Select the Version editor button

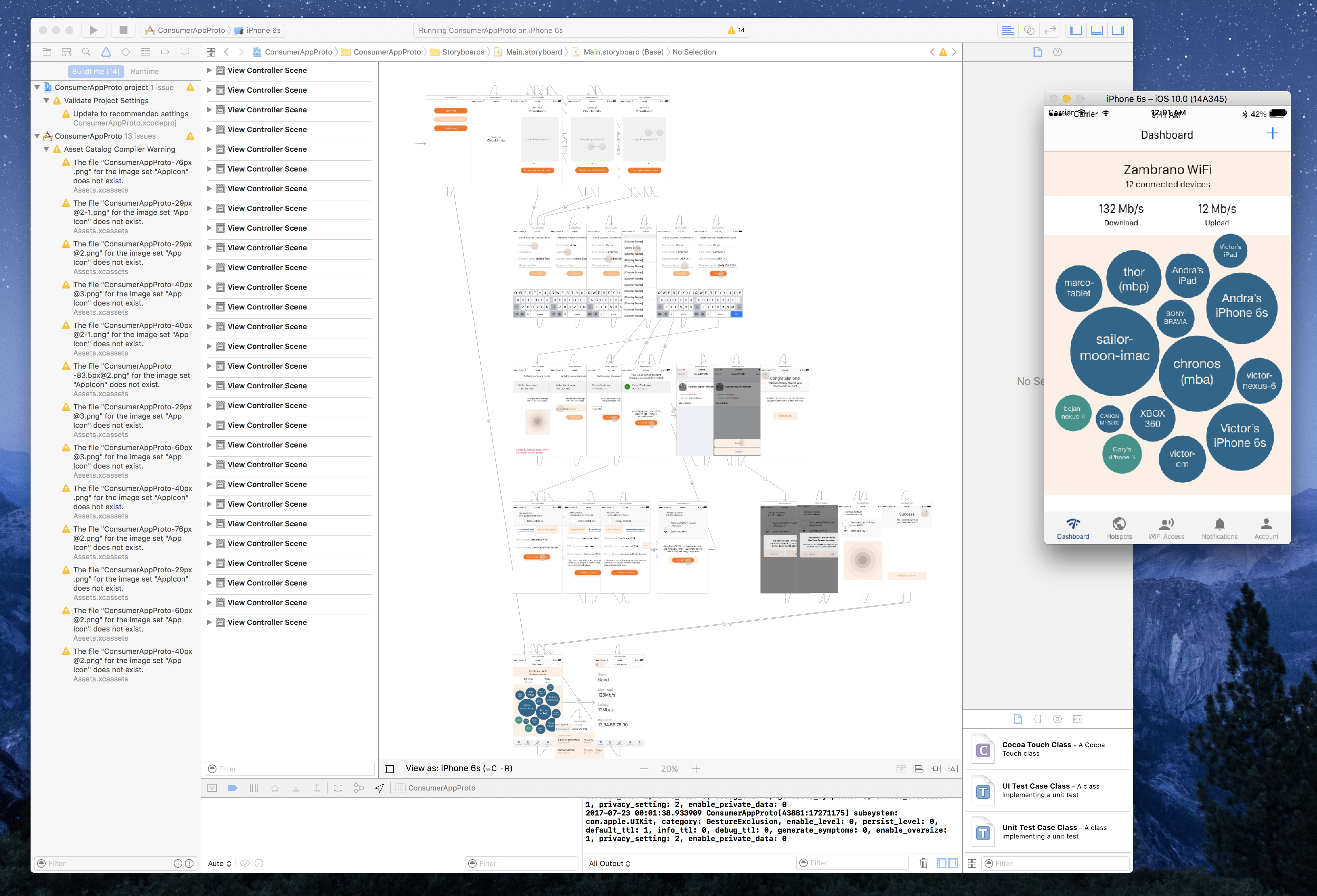(x=1050, y=30)
